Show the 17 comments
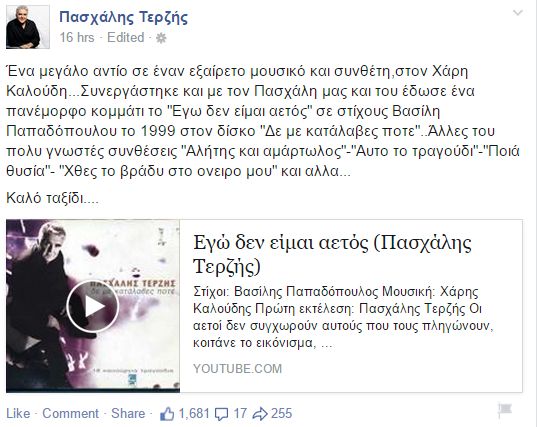Screen dimensions: 537x427 click(240, 413)
